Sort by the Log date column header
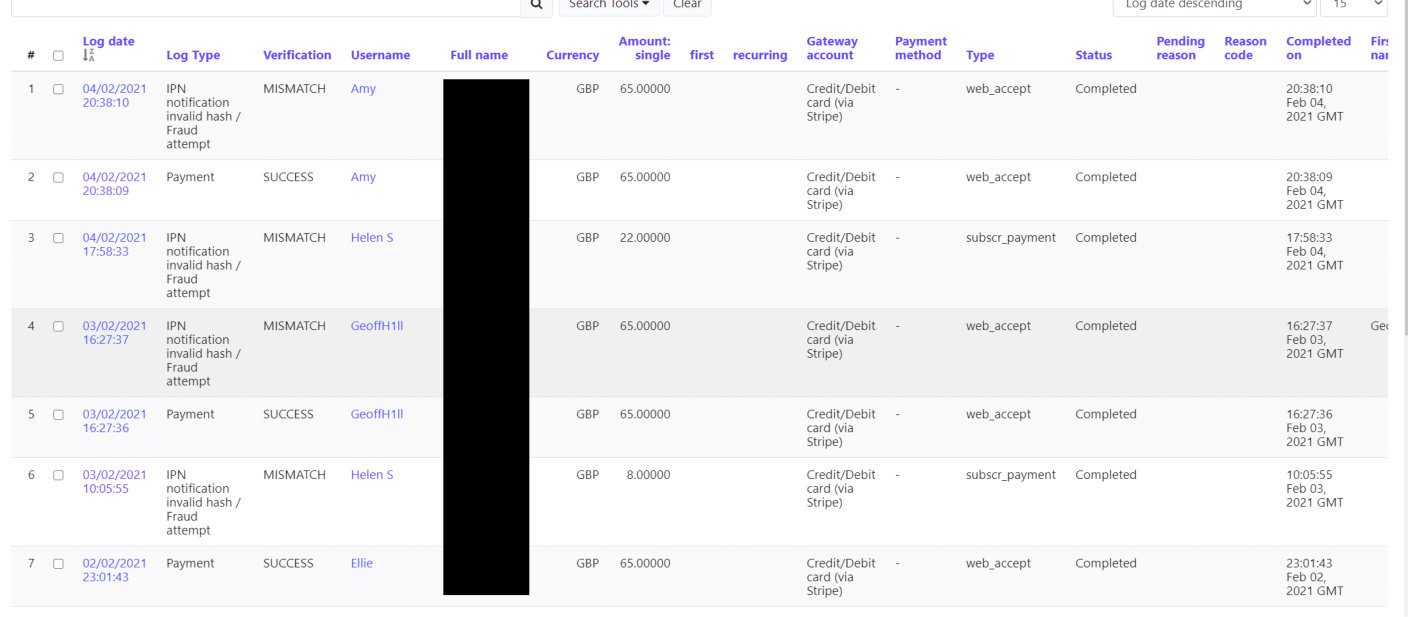The image size is (1408, 617). pos(108,41)
